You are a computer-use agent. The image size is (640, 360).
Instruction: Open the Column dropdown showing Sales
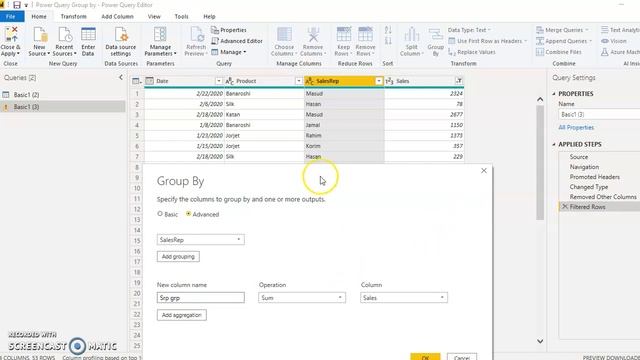(x=404, y=298)
